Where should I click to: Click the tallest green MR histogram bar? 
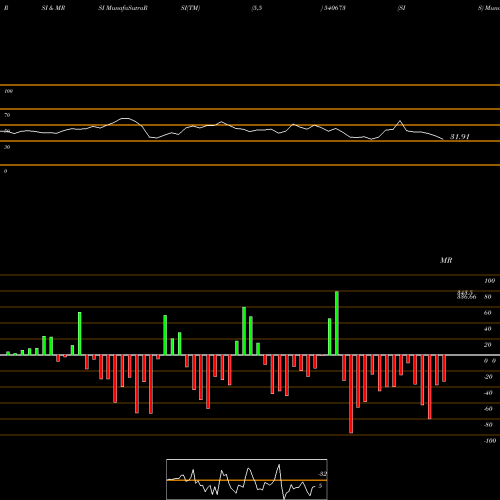click(337, 323)
